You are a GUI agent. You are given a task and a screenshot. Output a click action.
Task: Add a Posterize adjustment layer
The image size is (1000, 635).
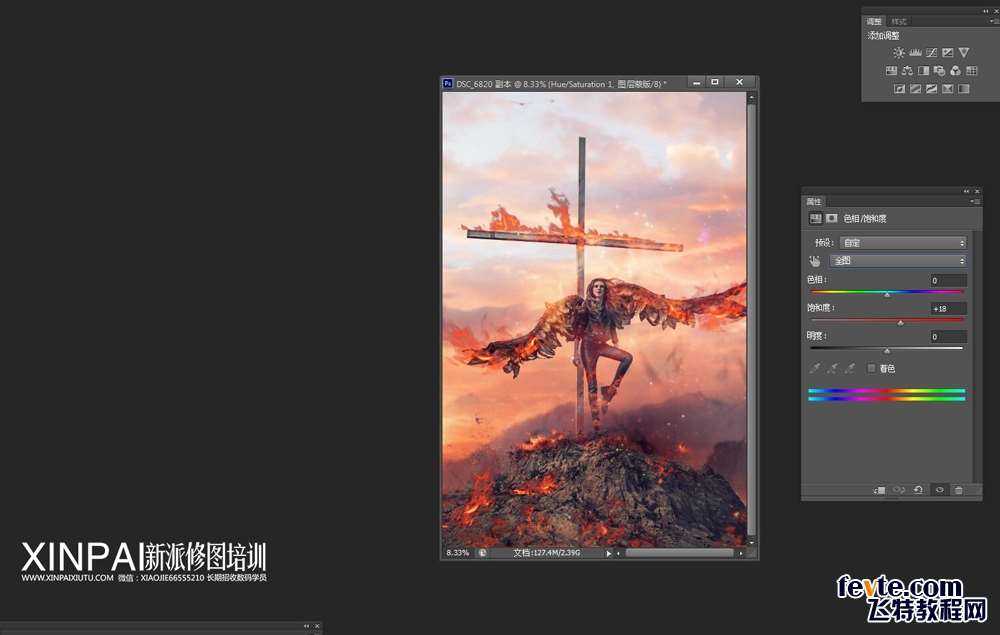915,89
